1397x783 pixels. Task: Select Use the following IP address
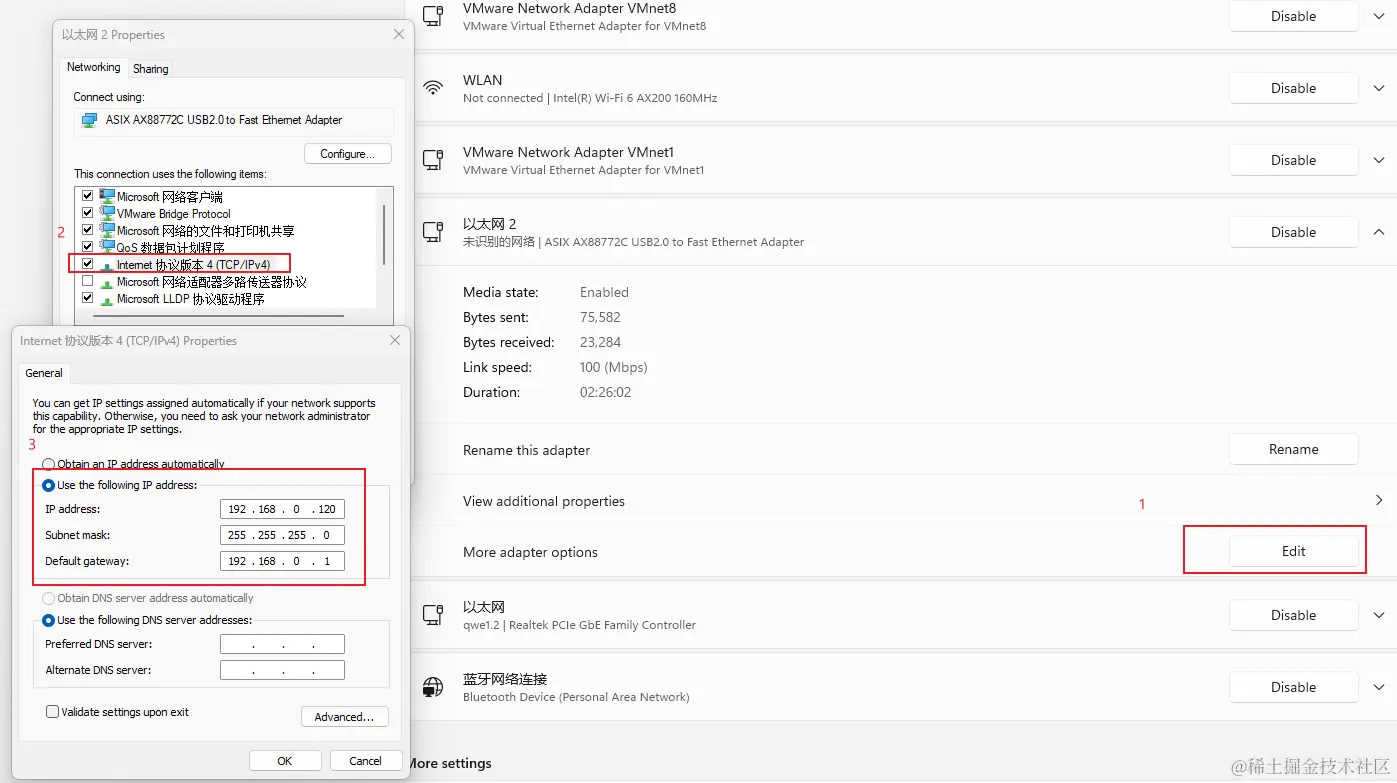(x=48, y=485)
